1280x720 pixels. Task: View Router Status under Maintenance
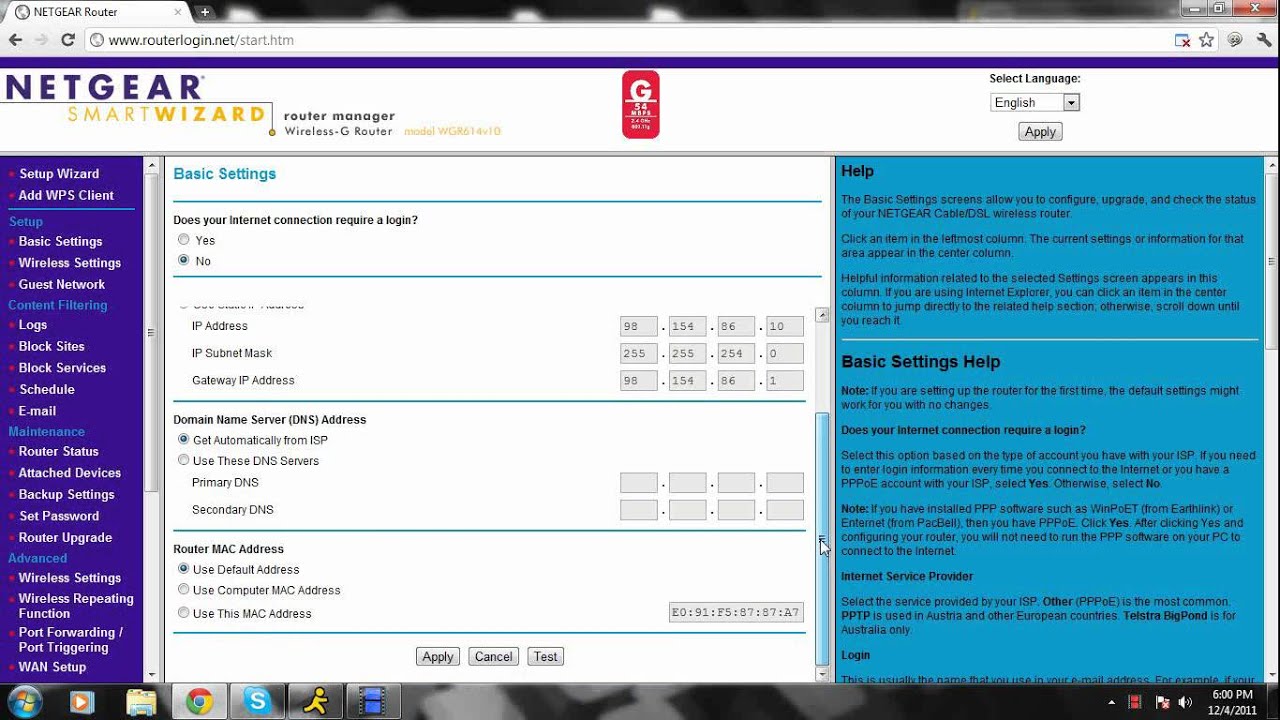(x=58, y=451)
